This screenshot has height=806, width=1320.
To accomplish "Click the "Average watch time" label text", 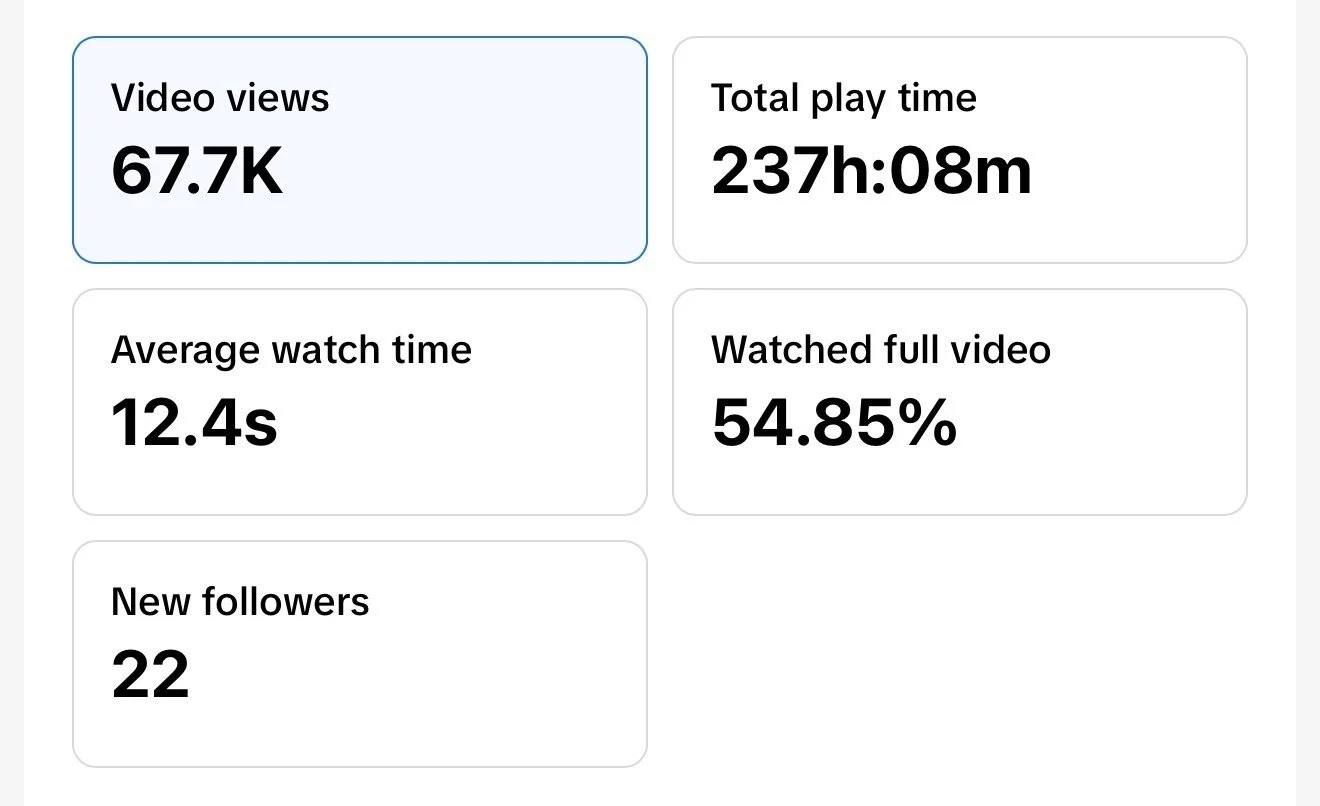I will [x=291, y=350].
